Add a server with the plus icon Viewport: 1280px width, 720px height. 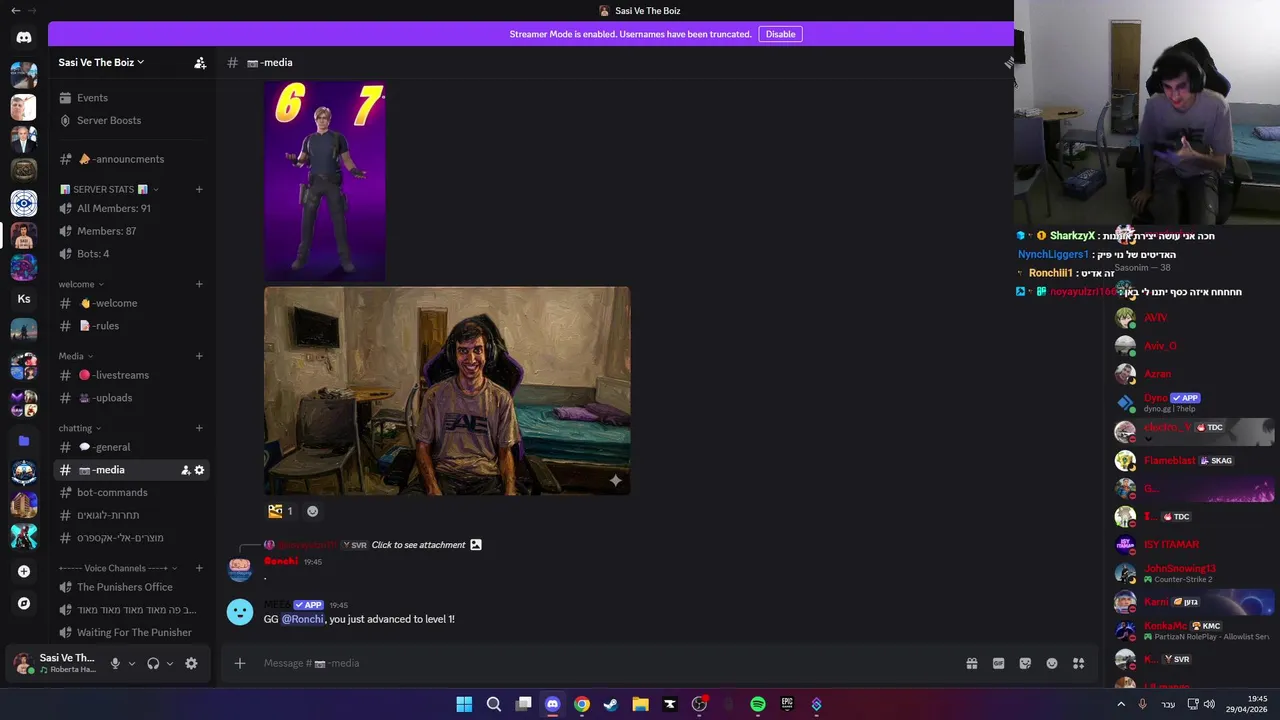point(24,571)
